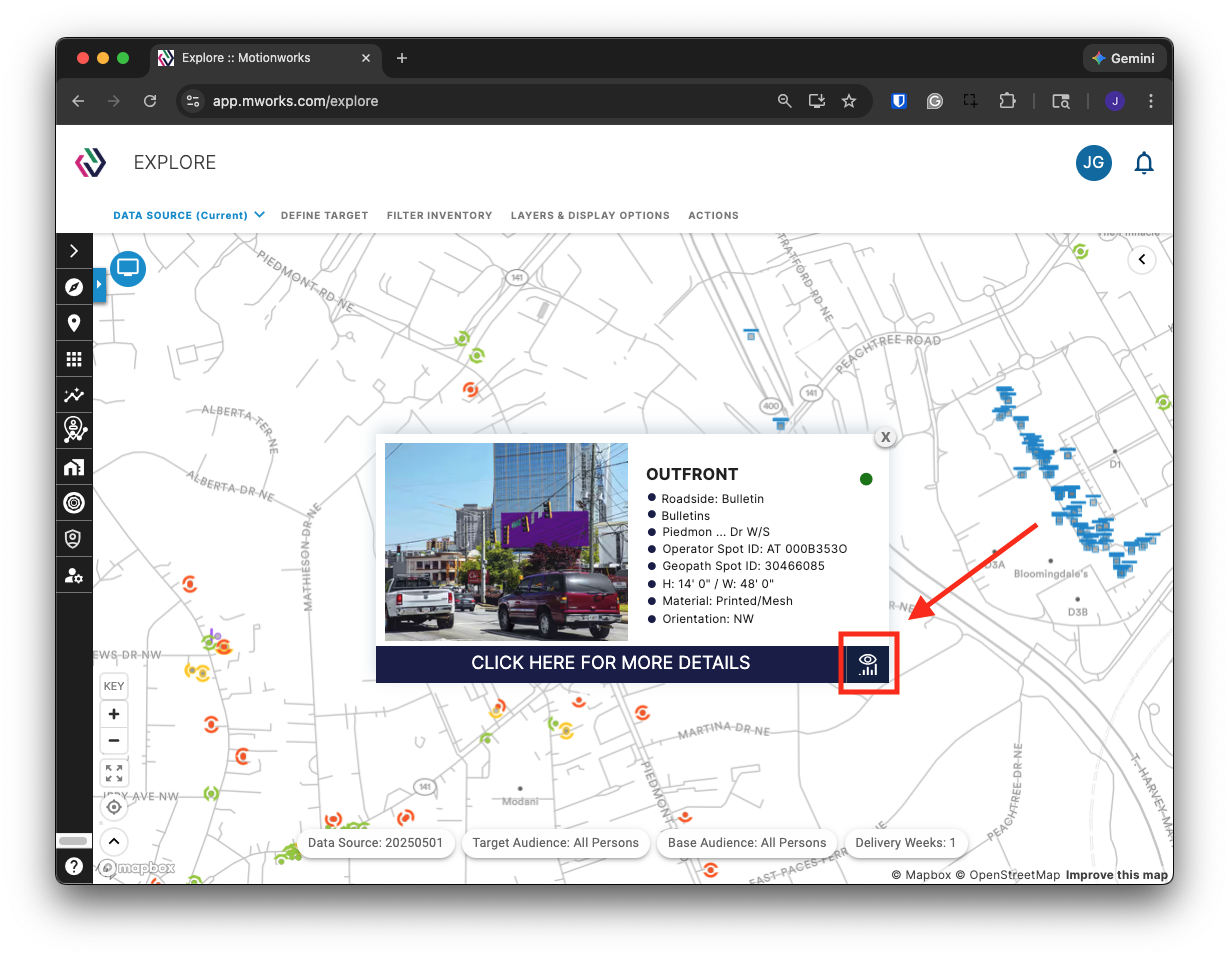The height and width of the screenshot is (958, 1229).
Task: Open the Grammarly extension icon
Action: (x=935, y=101)
